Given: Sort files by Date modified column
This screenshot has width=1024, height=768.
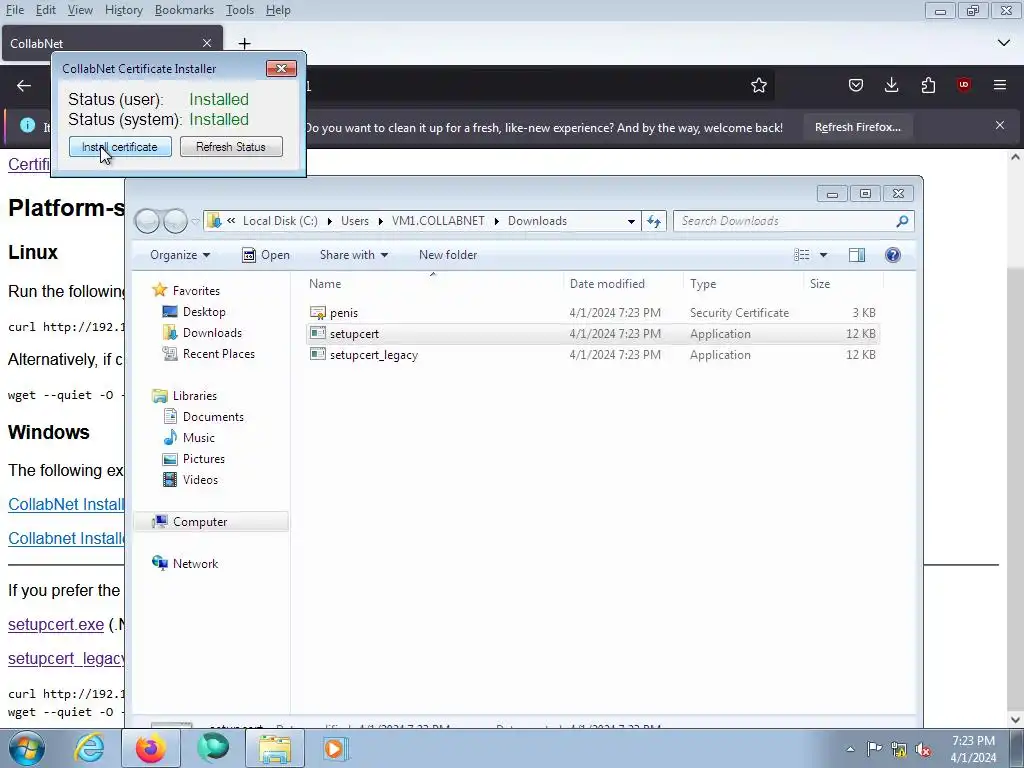Looking at the screenshot, I should [x=607, y=284].
